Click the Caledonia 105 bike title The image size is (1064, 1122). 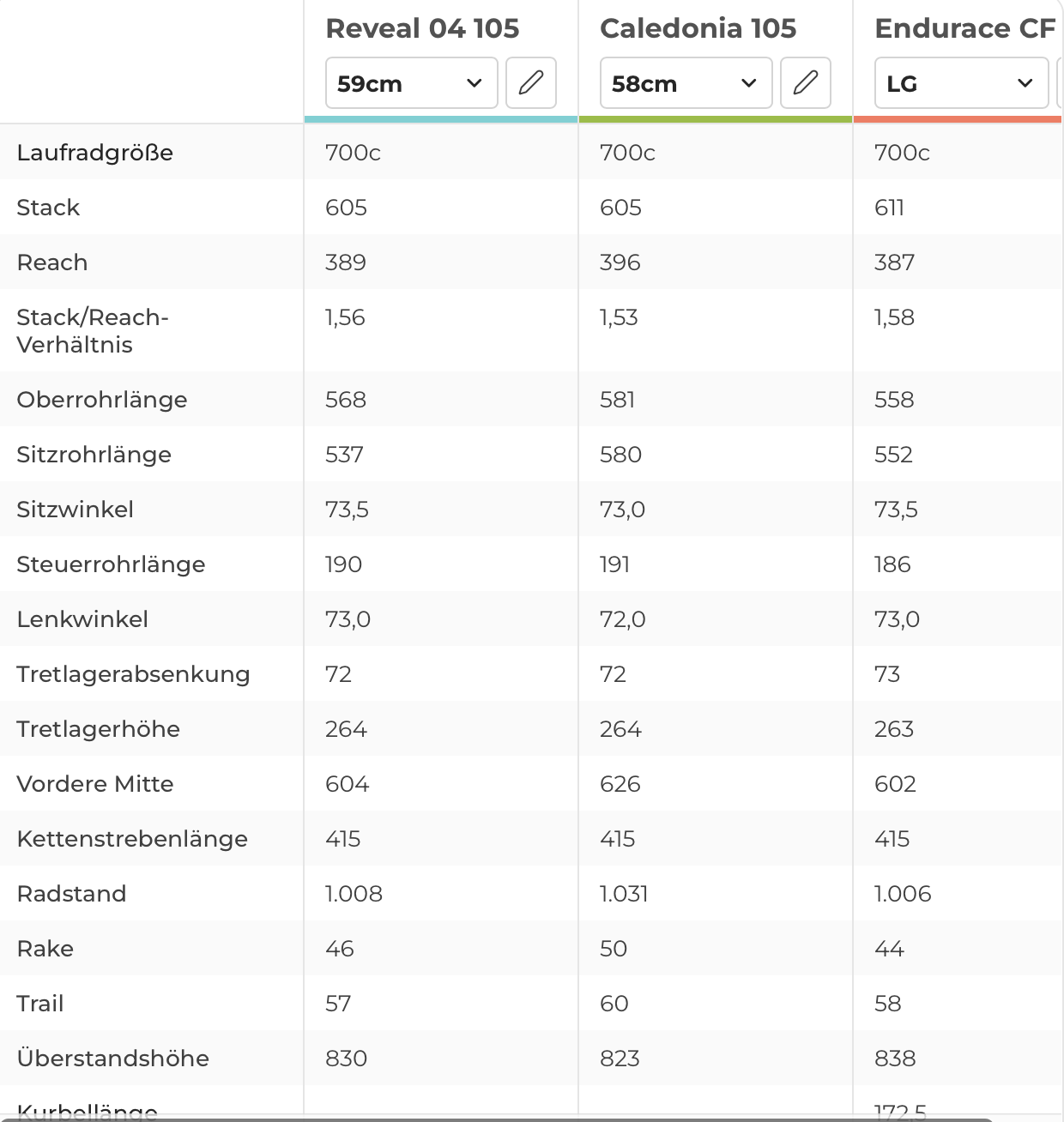698,28
